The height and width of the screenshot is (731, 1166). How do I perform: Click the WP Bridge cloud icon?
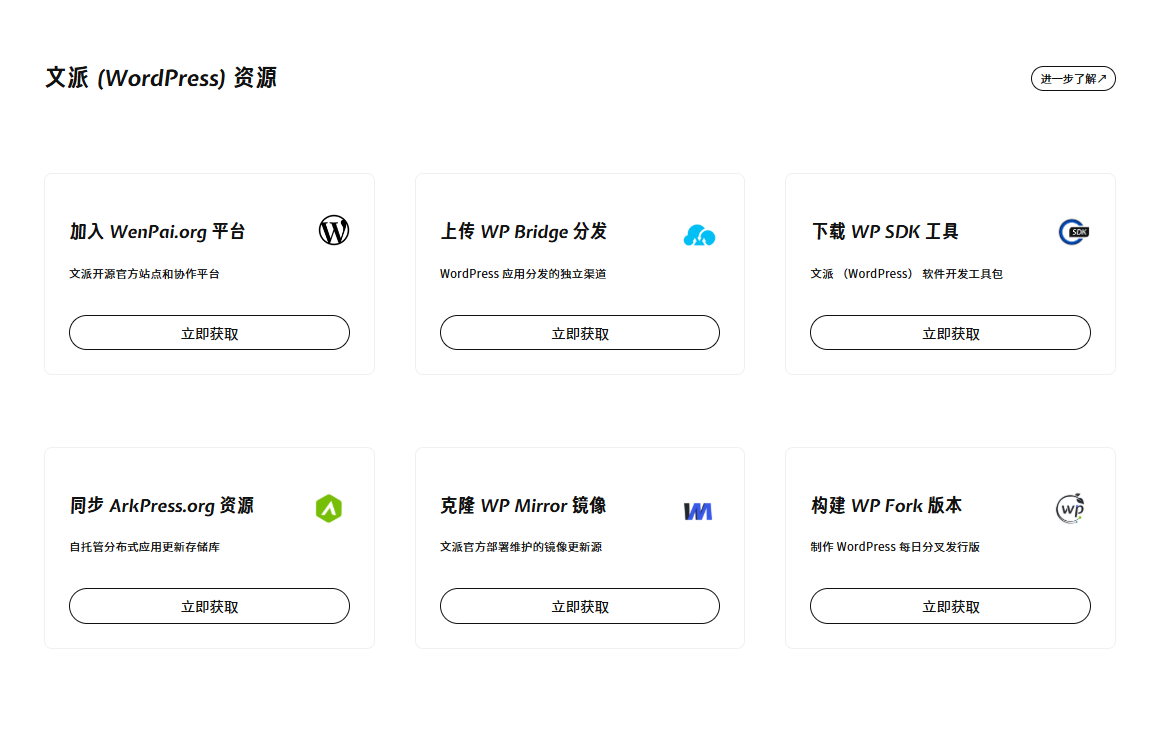coord(699,235)
